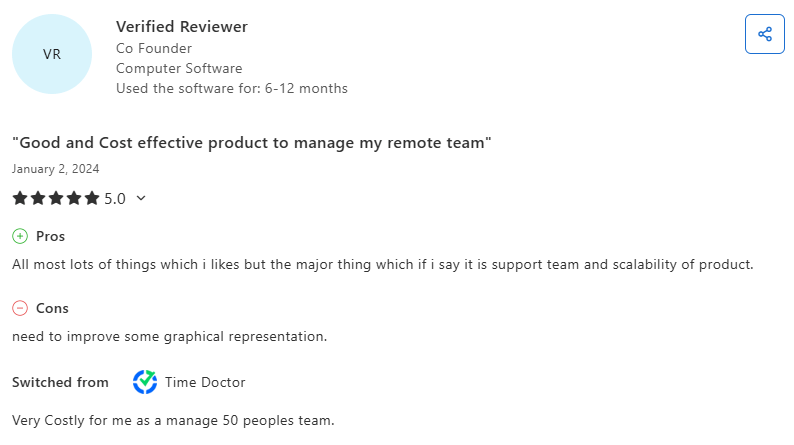Click the green plus Pros icon

(20, 236)
